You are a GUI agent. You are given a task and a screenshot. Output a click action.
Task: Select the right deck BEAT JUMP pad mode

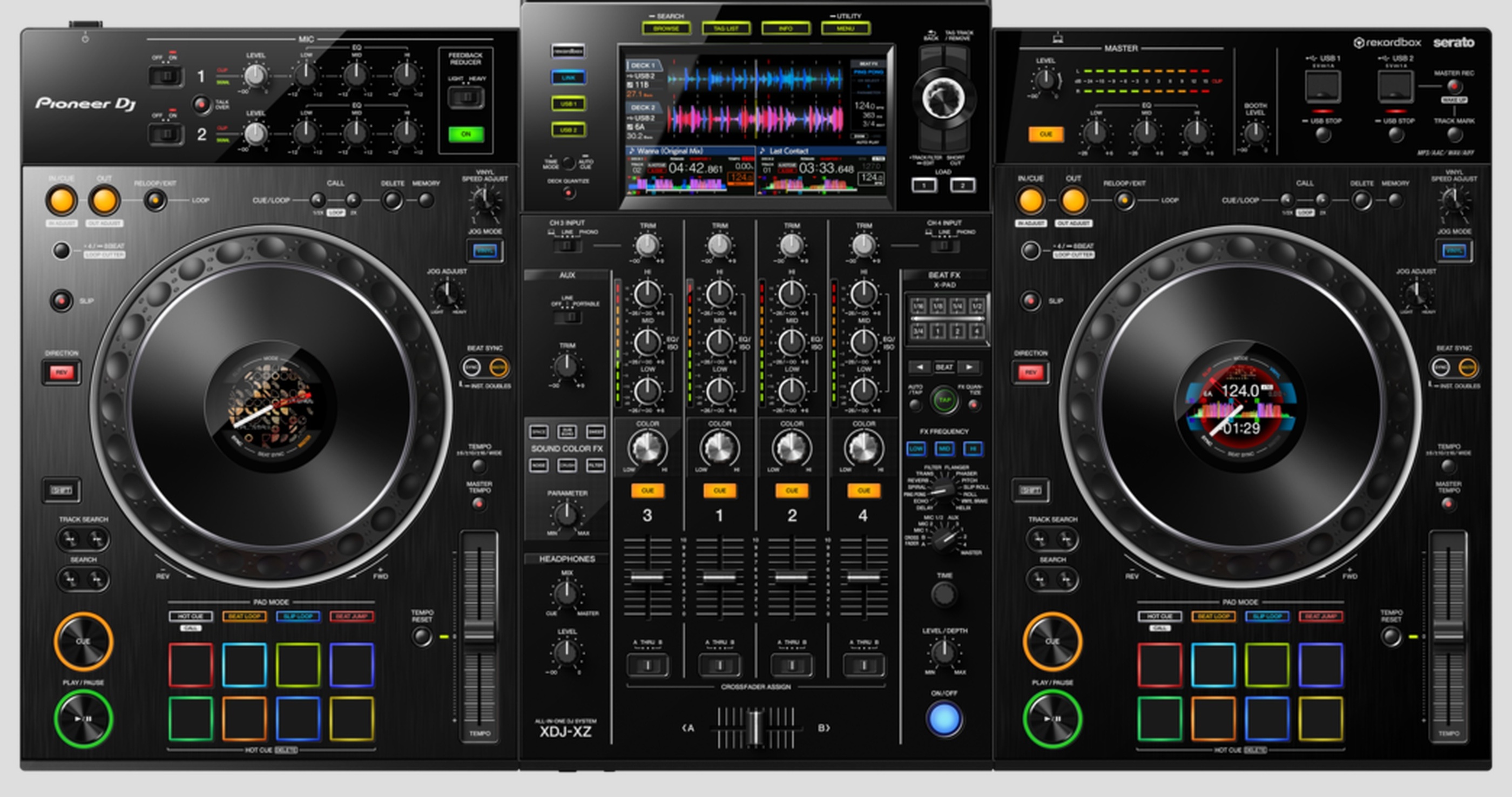point(1321,616)
